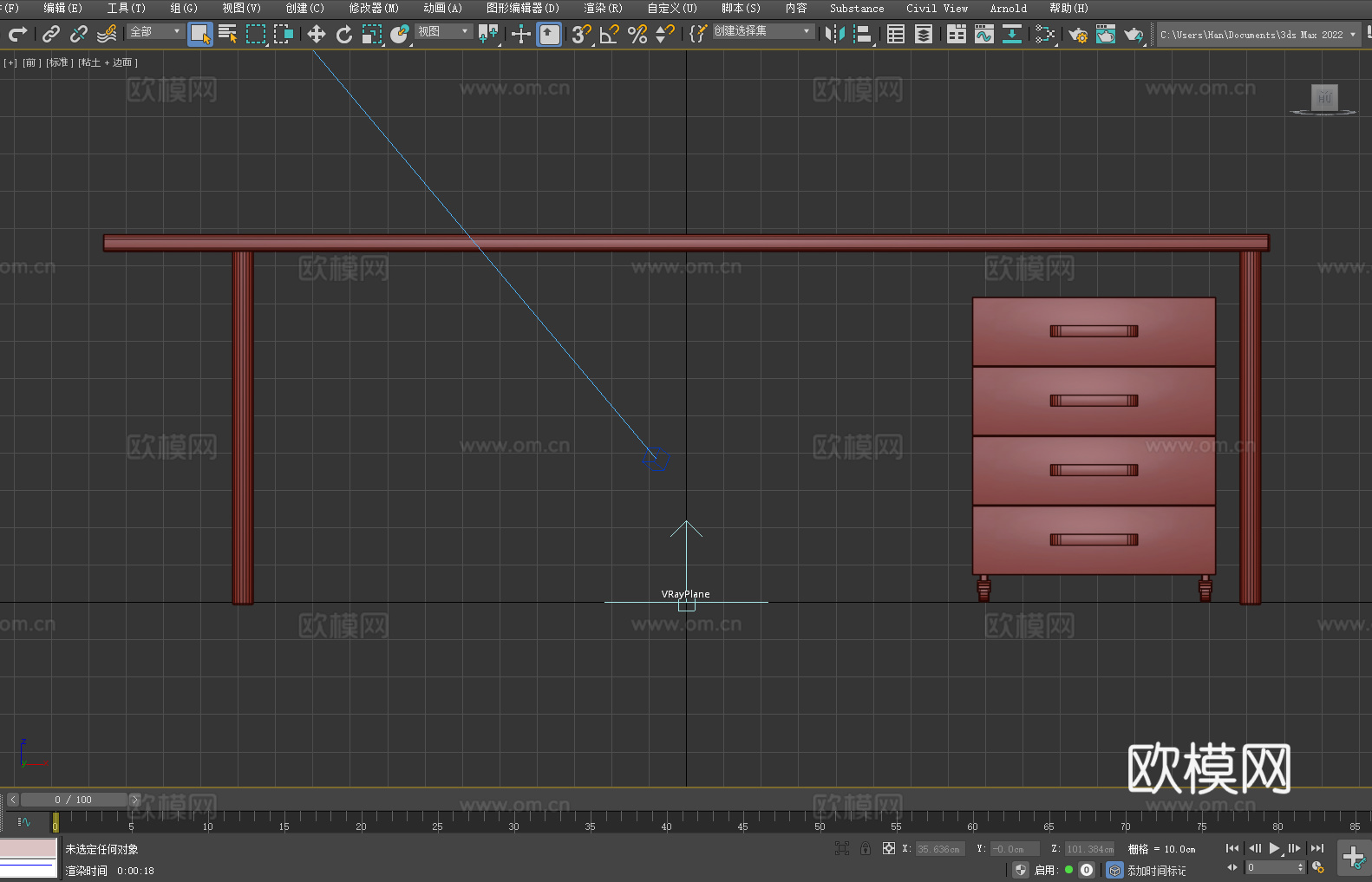The image size is (1372, 882).
Task: Open the Schematic View icon
Action: [1012, 34]
